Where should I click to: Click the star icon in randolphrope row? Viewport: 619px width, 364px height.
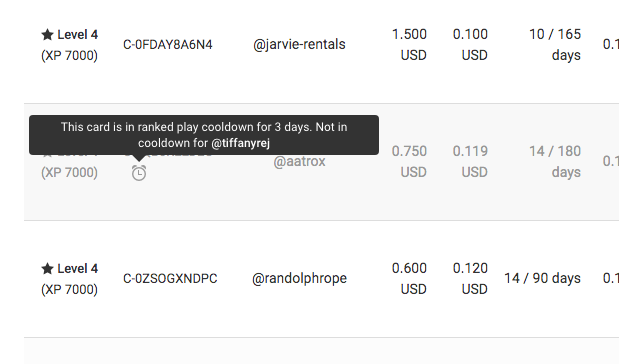pos(47,268)
